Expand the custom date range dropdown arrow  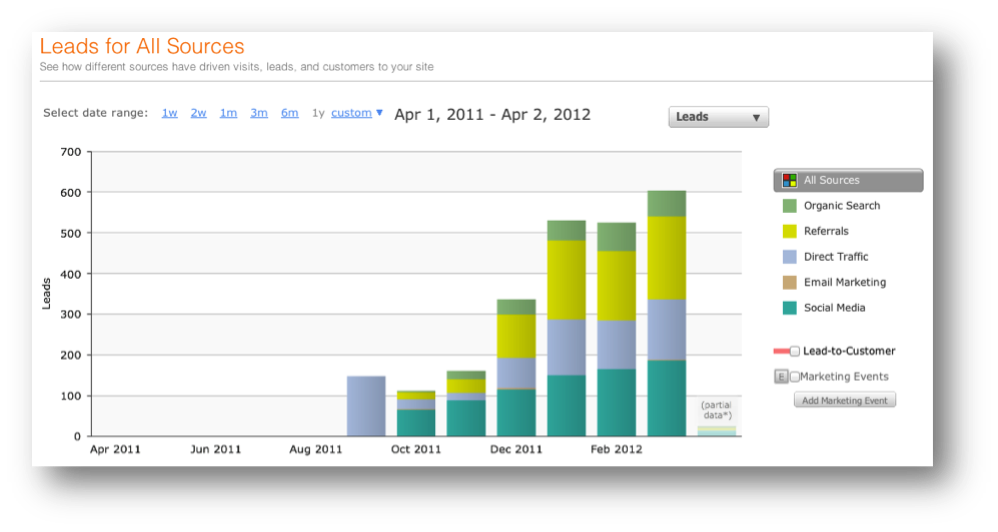coord(380,113)
